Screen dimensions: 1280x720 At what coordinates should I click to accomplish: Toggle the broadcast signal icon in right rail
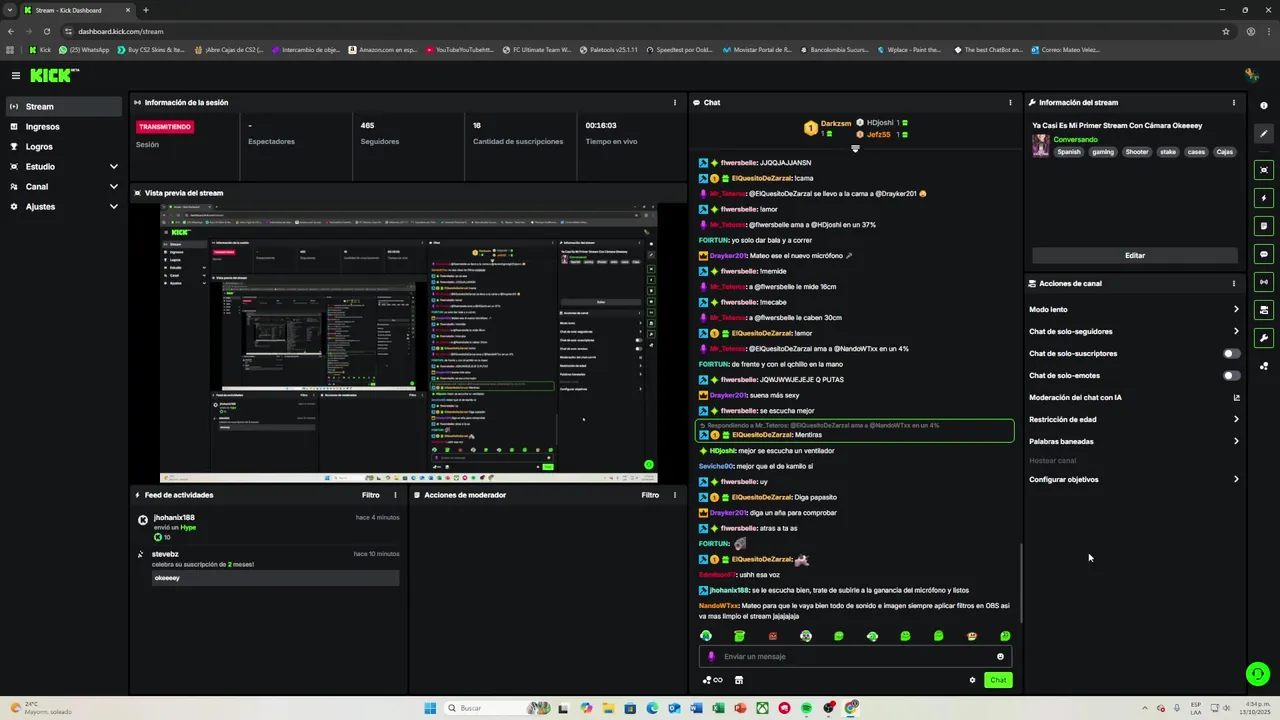1264,282
